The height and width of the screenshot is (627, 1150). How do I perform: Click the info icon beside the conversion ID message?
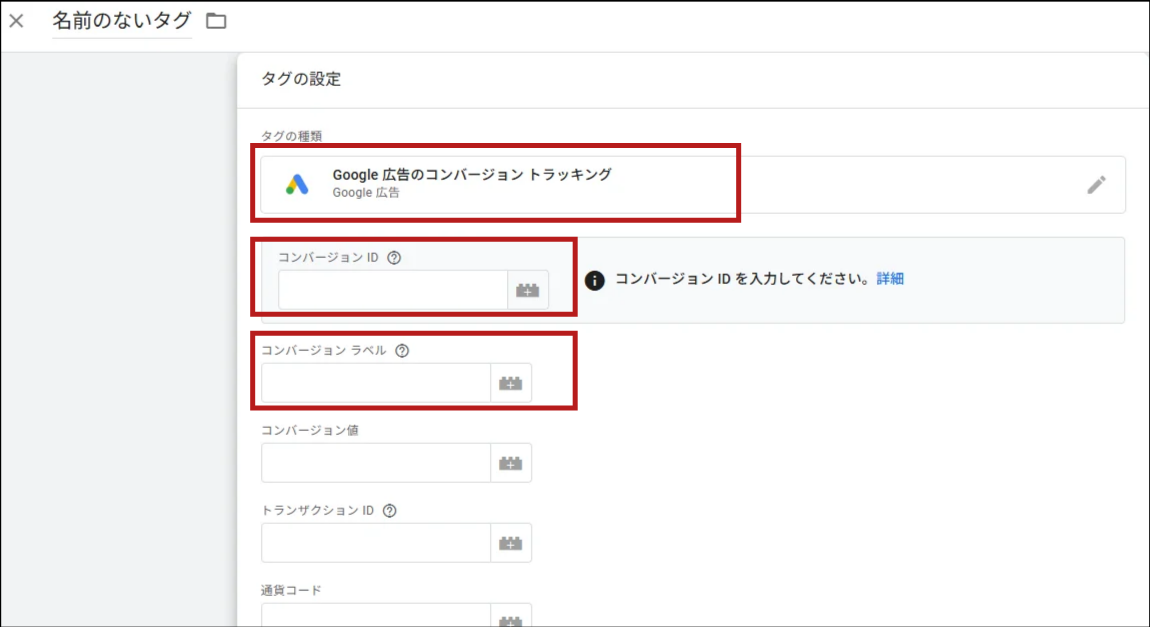(x=594, y=280)
